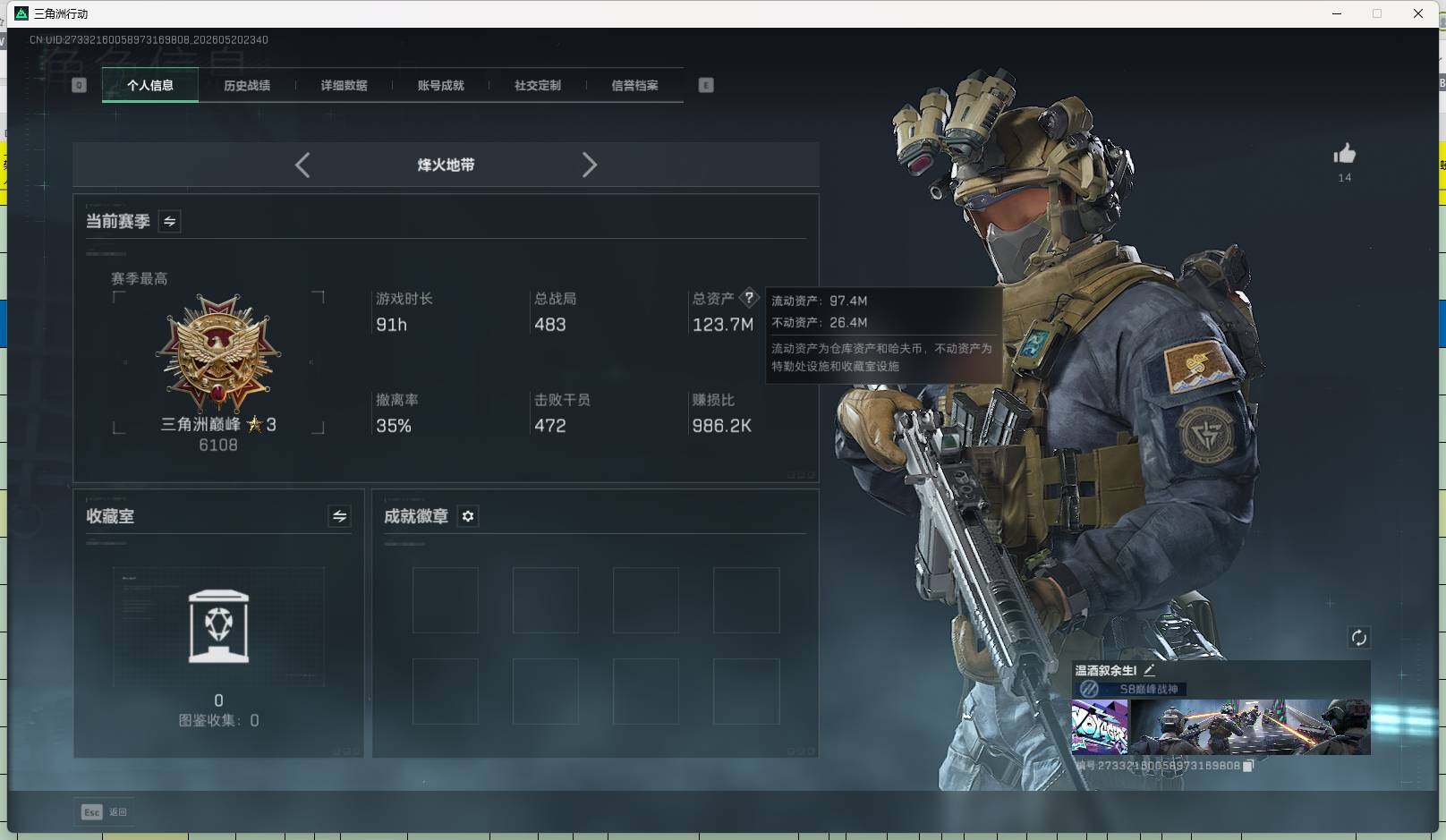Toggle the 收藏室 swap icon
Screen dimensions: 1446x840
(x=339, y=516)
